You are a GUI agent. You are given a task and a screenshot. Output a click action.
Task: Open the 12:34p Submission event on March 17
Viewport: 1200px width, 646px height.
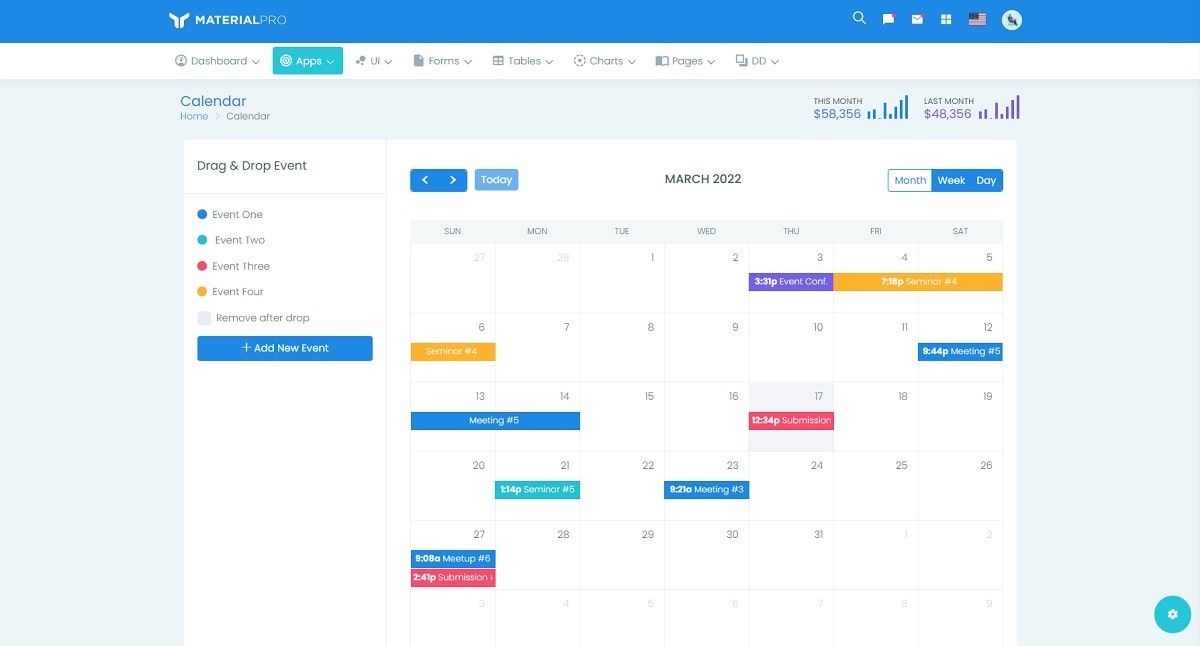coord(791,420)
